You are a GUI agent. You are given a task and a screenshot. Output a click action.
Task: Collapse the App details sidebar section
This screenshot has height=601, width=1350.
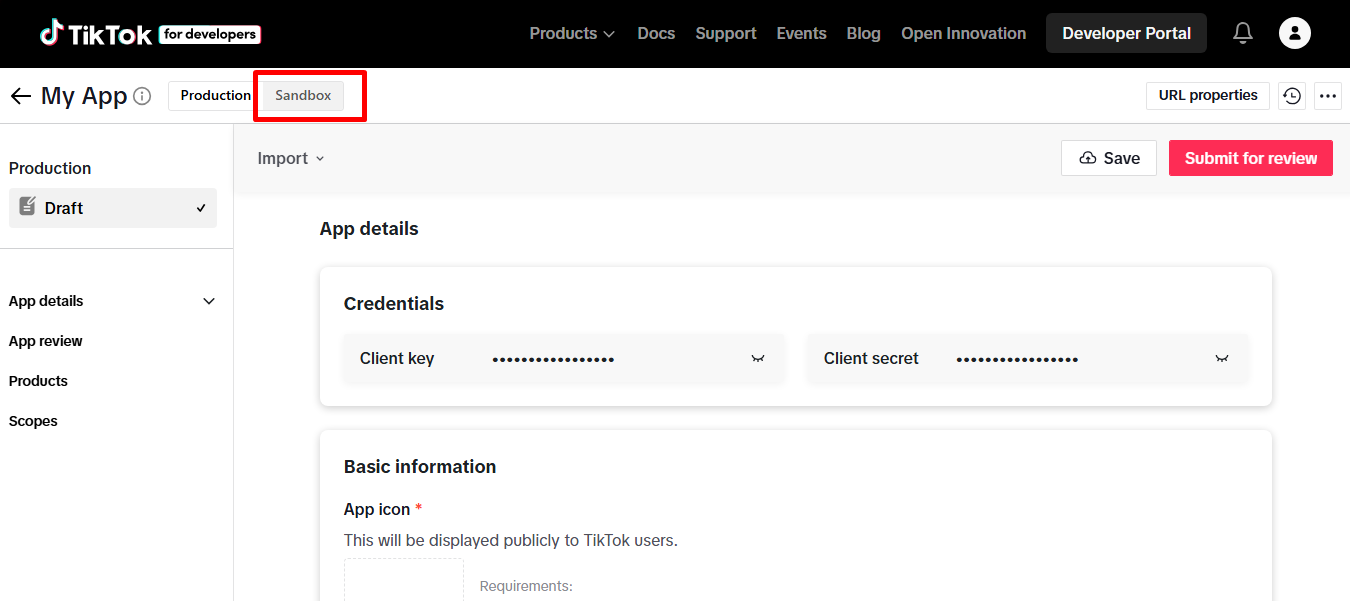pos(209,301)
